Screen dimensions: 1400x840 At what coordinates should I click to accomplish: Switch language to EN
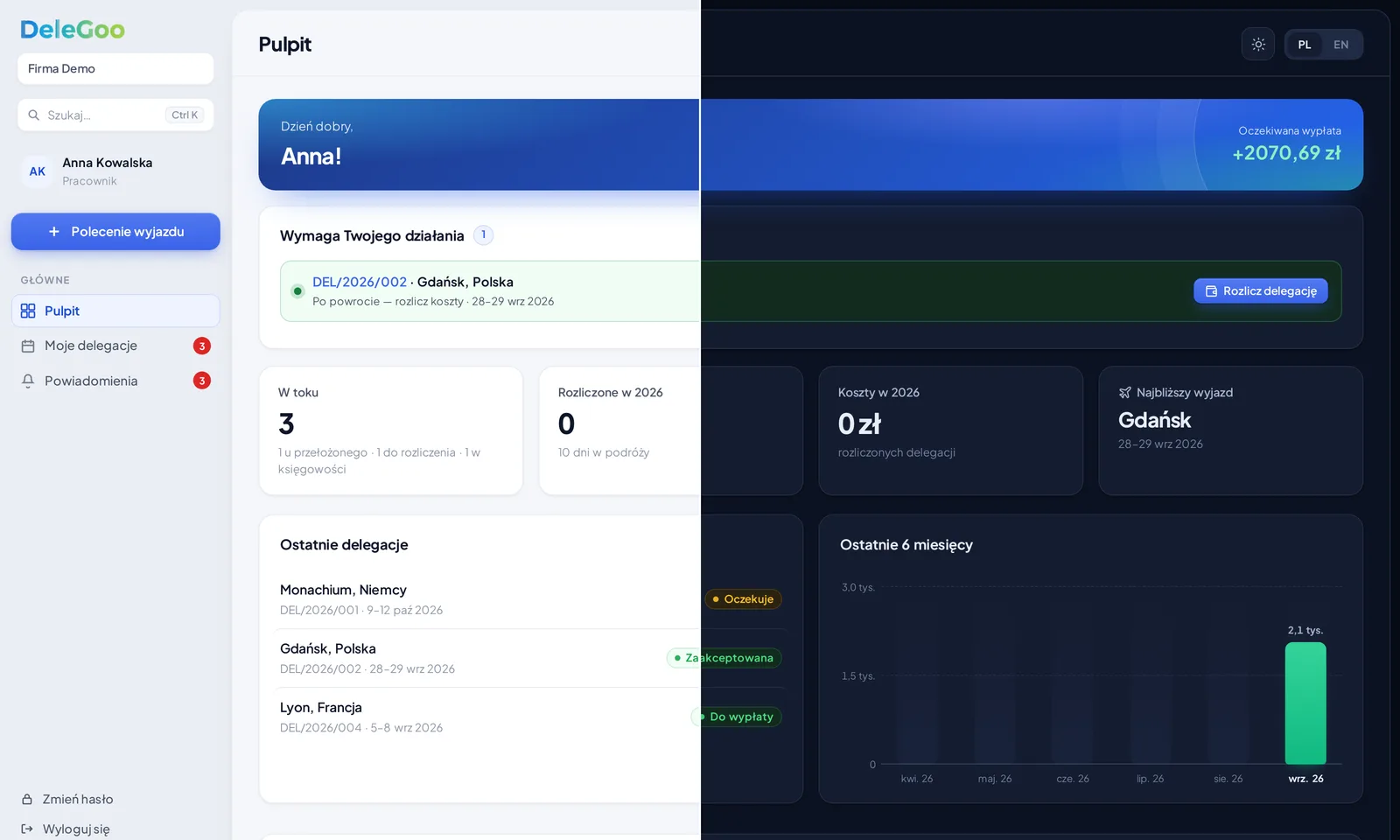click(x=1340, y=45)
